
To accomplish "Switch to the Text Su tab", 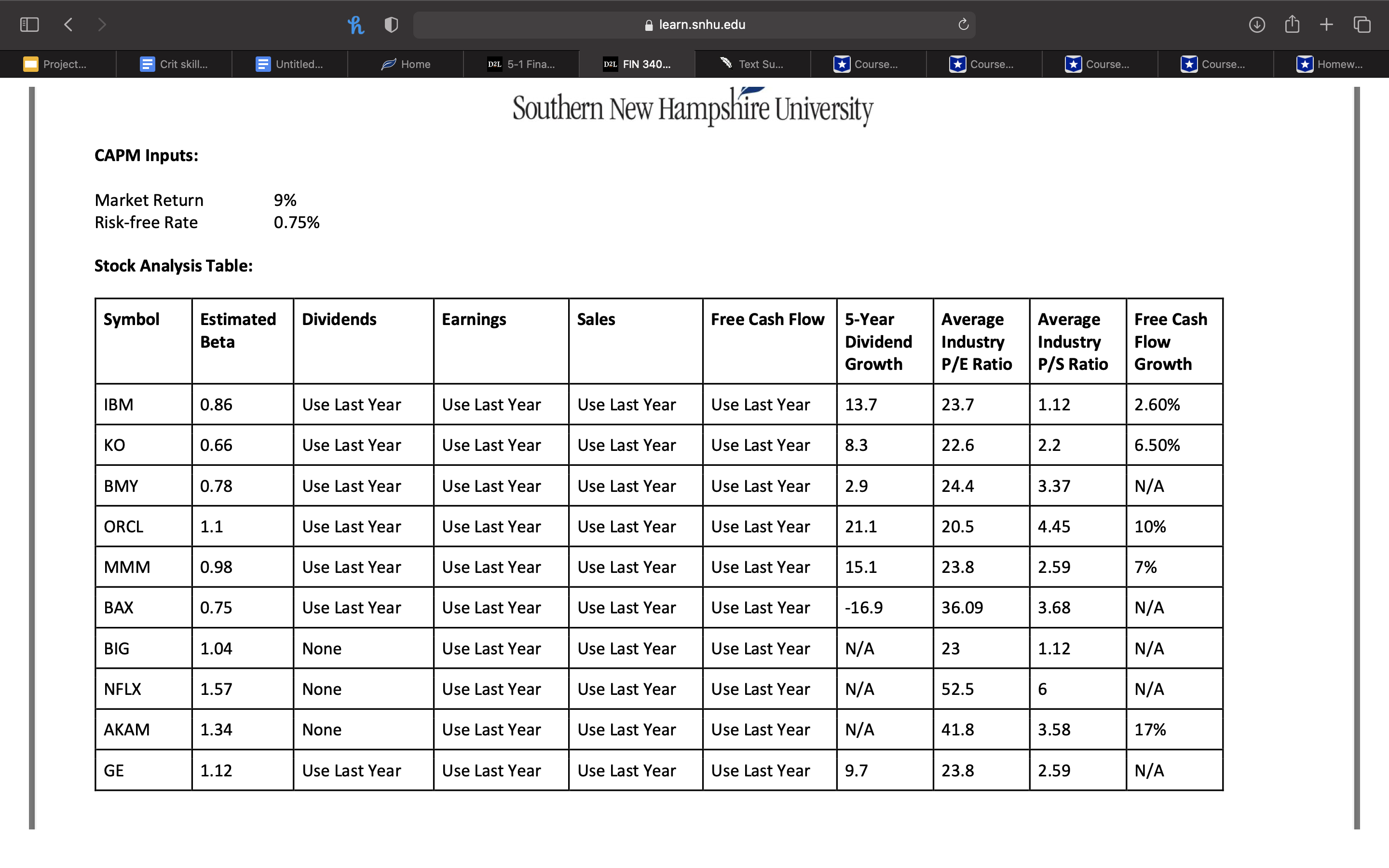I will 752,64.
